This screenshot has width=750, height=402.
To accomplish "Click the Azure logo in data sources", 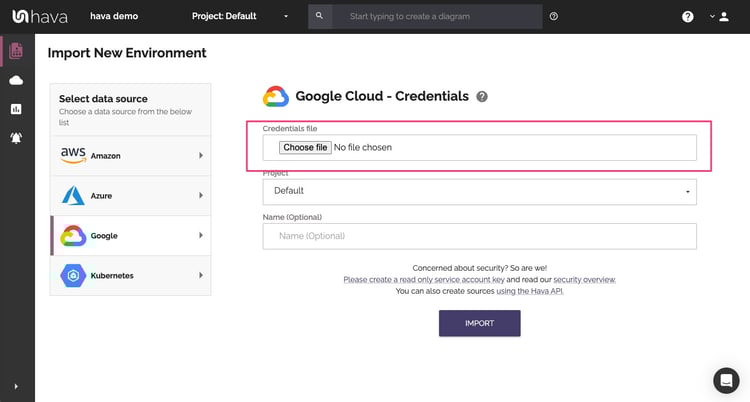I will pyautogui.click(x=73, y=195).
